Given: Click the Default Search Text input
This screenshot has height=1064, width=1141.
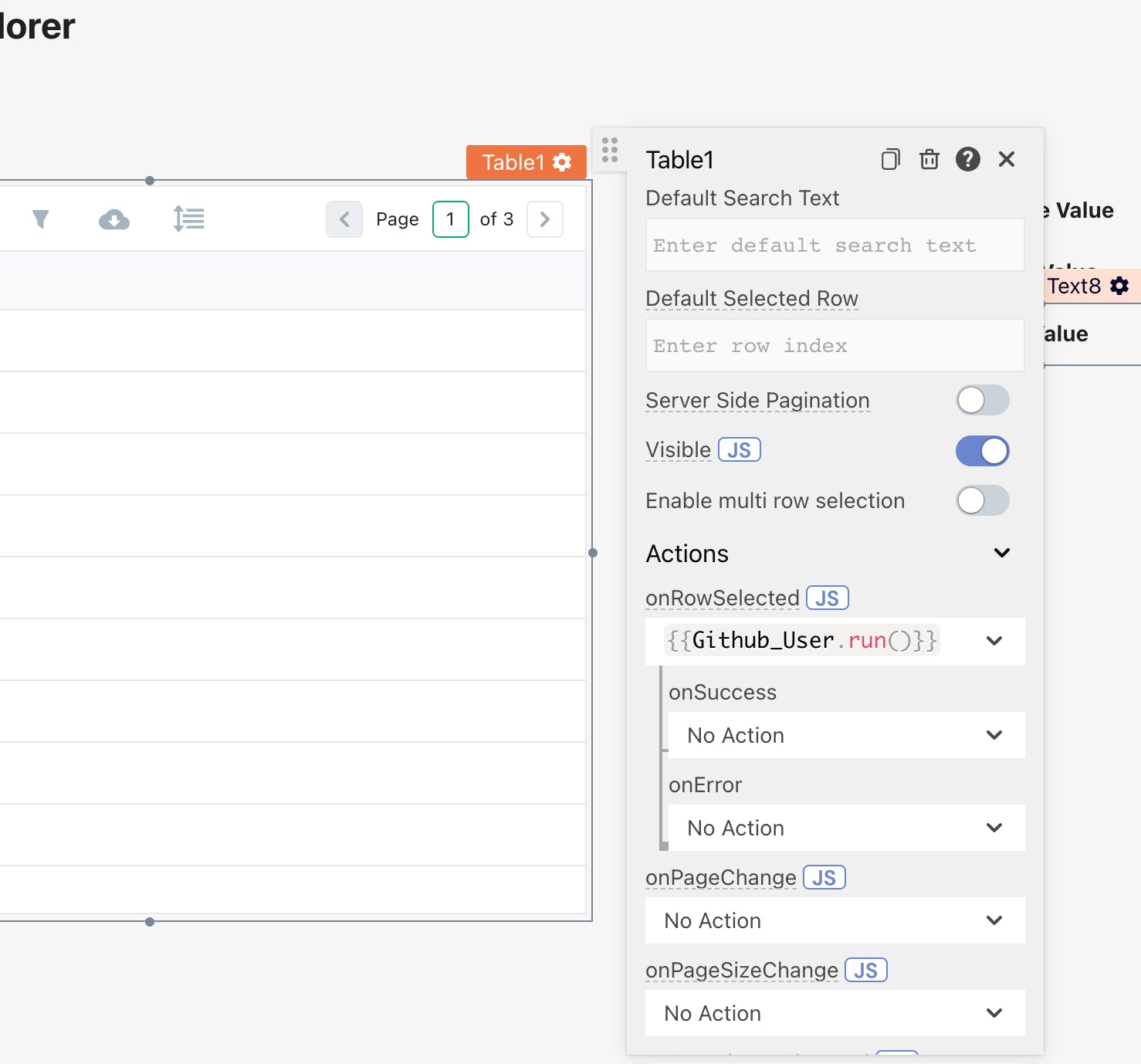Looking at the screenshot, I should tap(835, 246).
